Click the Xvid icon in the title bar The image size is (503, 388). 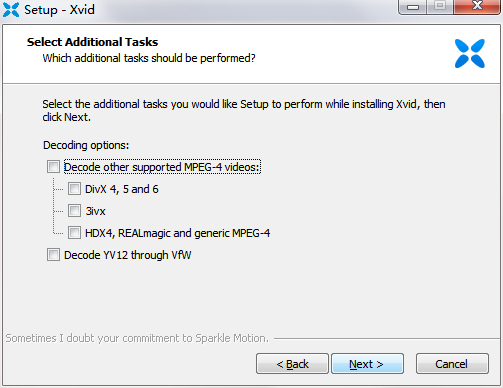(x=11, y=10)
